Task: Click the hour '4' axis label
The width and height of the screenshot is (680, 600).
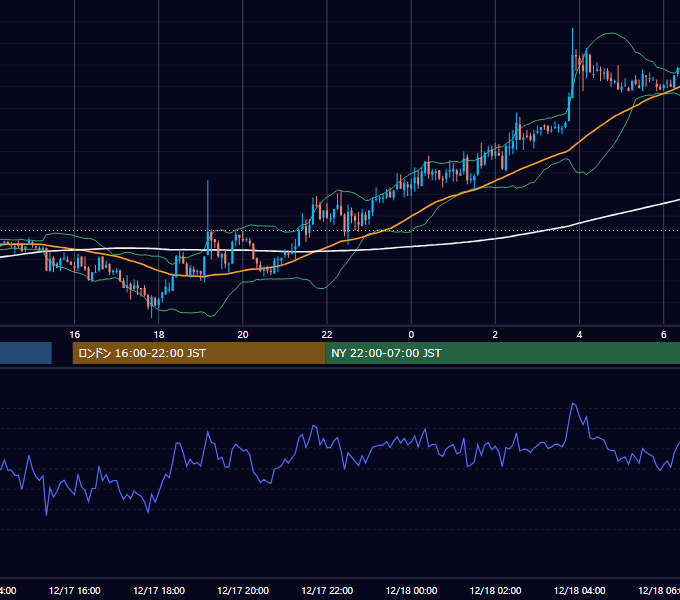Action: [579, 334]
